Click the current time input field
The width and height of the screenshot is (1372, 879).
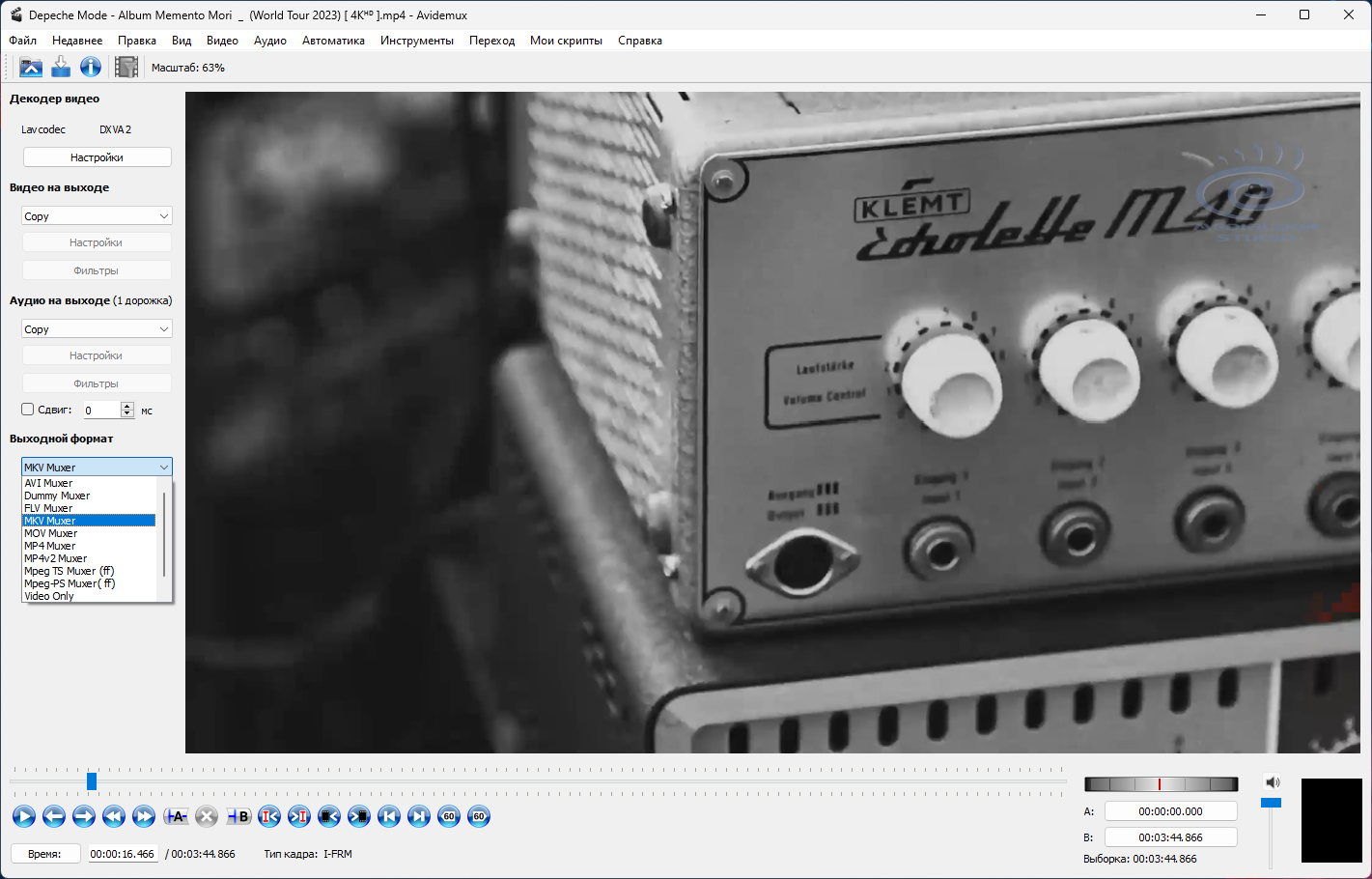coord(123,854)
